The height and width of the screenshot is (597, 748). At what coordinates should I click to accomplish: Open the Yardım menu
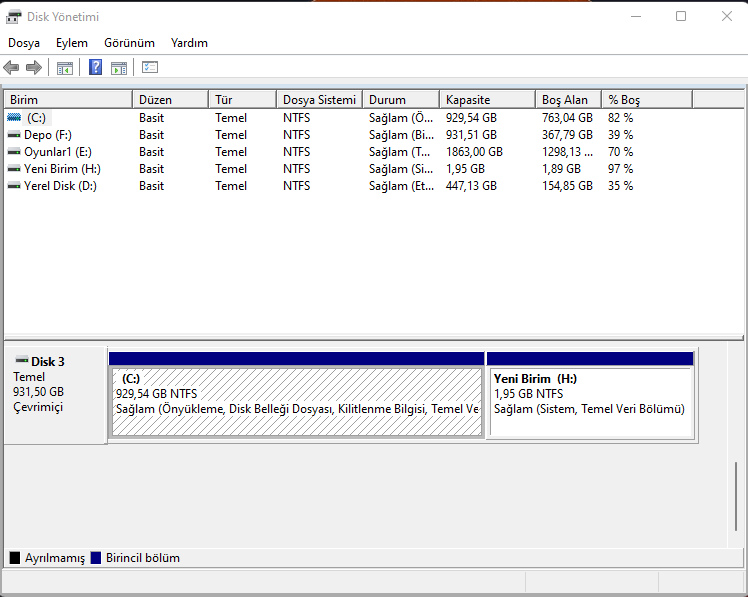point(189,43)
